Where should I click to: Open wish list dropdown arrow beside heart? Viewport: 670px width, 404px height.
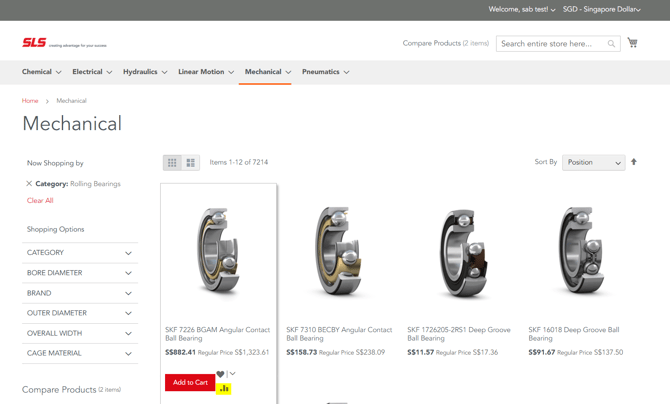click(x=232, y=374)
